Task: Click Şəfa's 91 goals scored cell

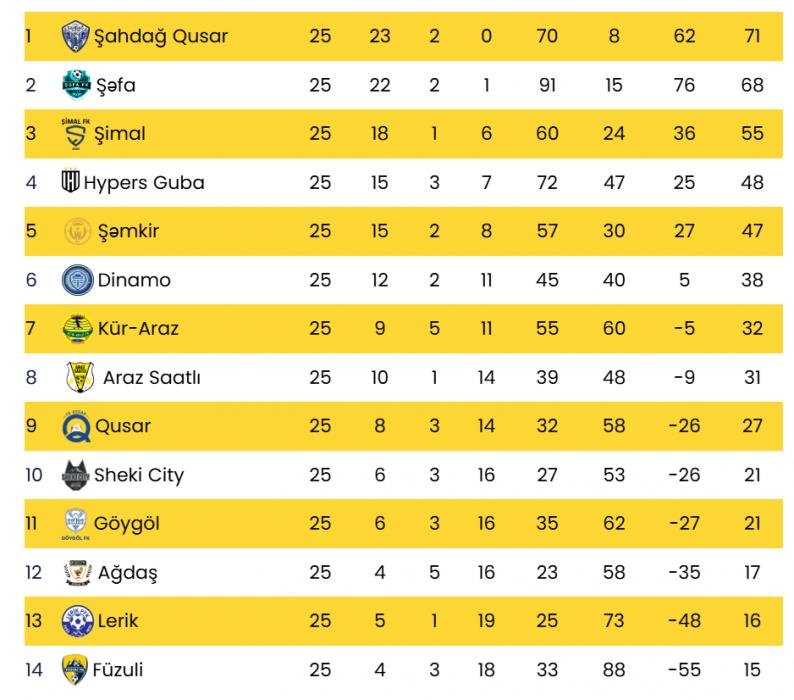Action: tap(546, 85)
